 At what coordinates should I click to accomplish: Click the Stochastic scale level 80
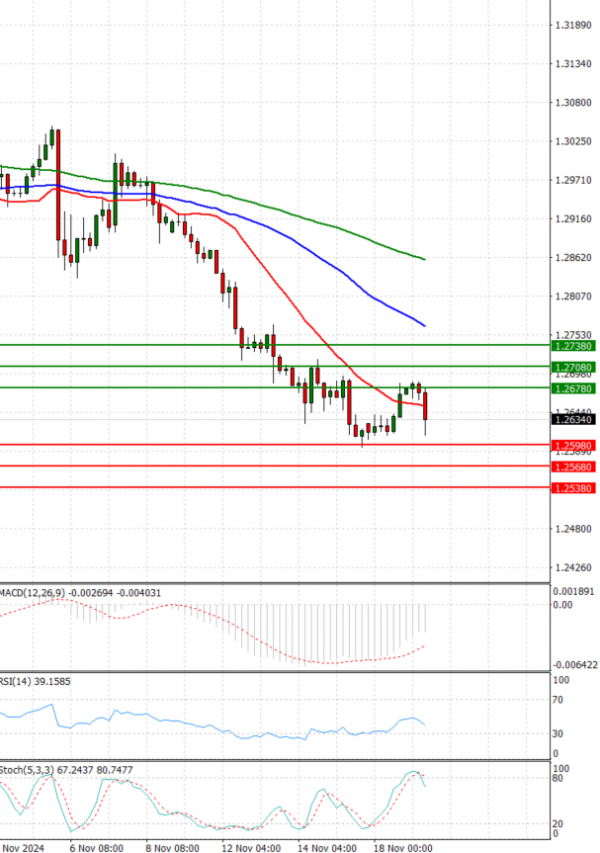point(558,778)
